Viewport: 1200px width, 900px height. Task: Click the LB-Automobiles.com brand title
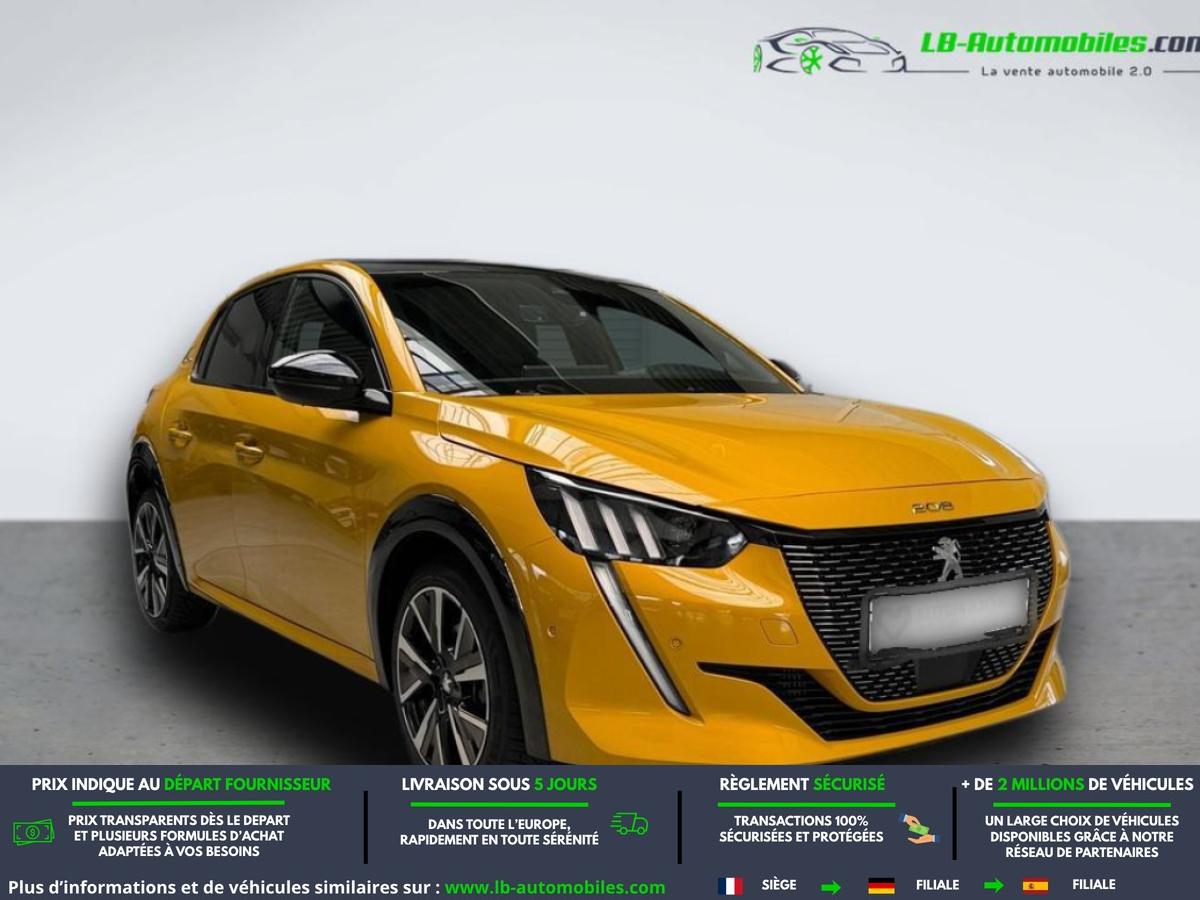1059,42
